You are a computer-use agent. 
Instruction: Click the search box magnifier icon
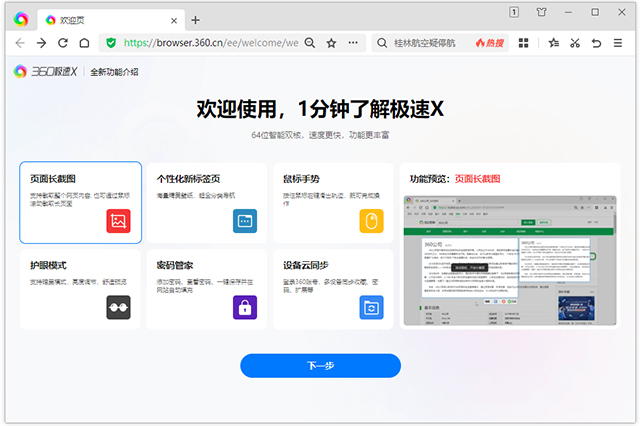(382, 43)
